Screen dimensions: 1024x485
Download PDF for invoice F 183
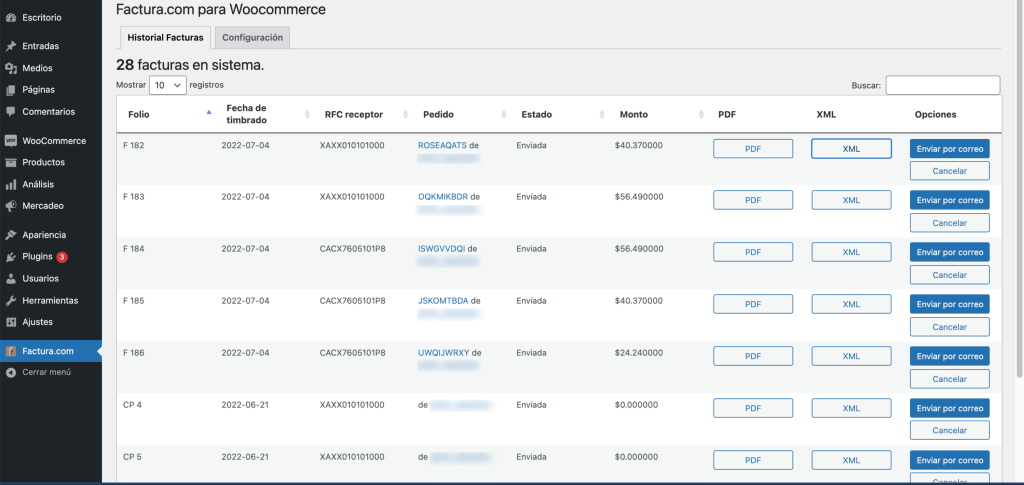(x=753, y=200)
